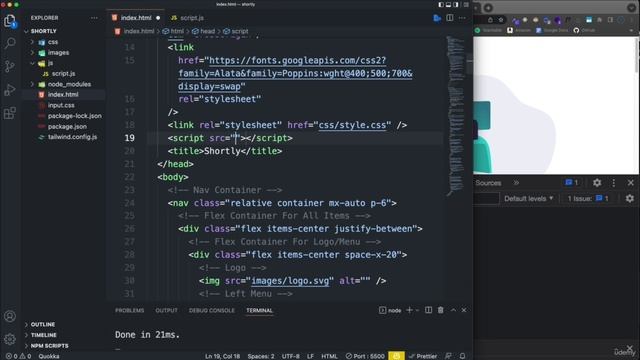Customize layout icon in title bar
Screen dimensions: 640x360
(466, 4)
